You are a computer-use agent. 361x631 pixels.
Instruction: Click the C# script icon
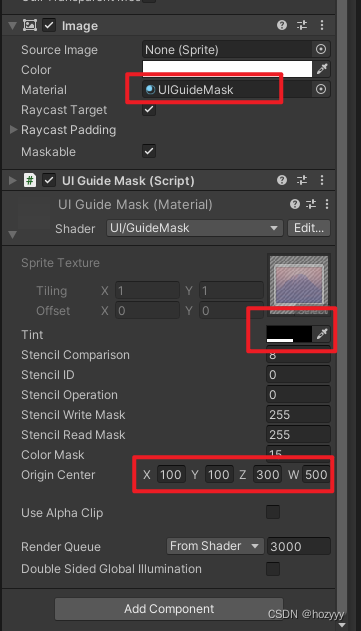30,180
